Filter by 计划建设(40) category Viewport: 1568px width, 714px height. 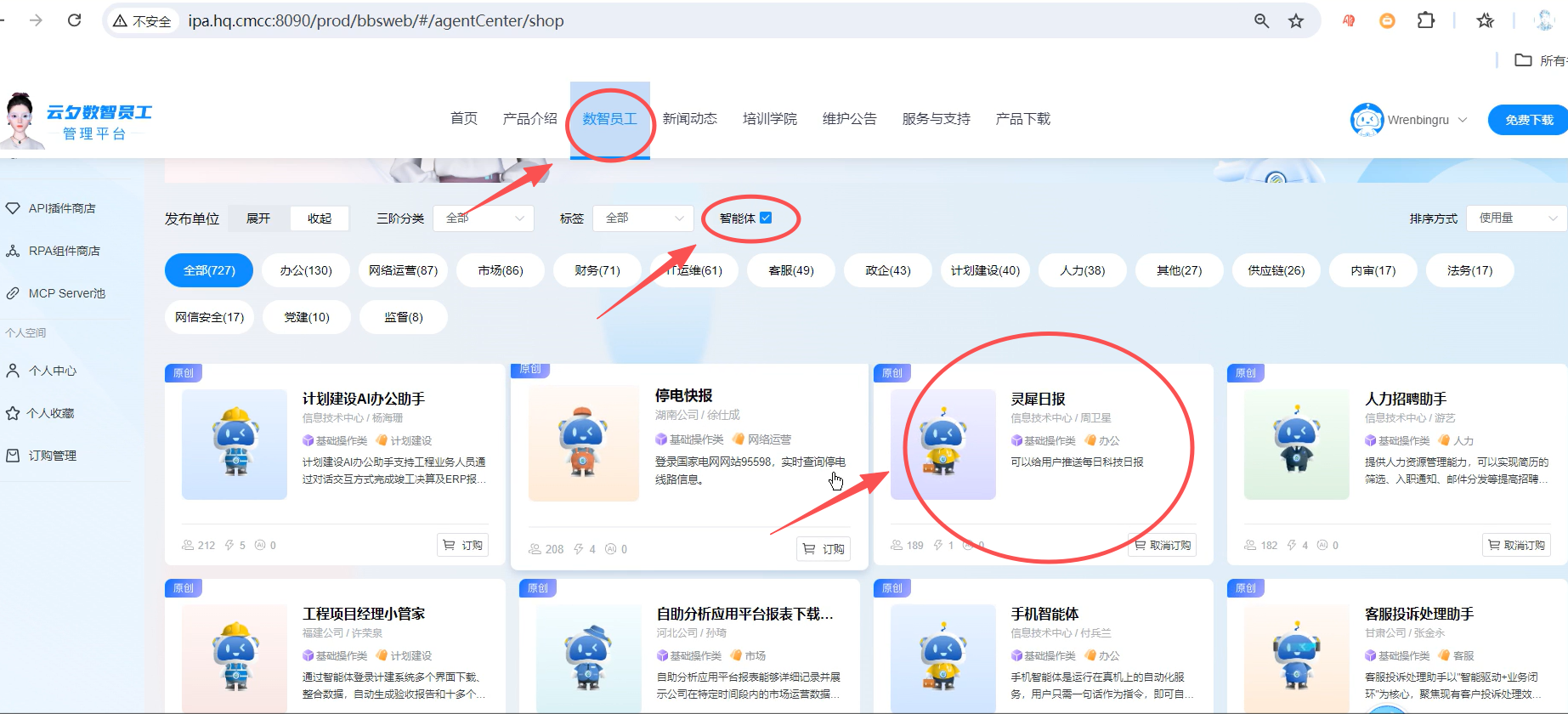[985, 270]
